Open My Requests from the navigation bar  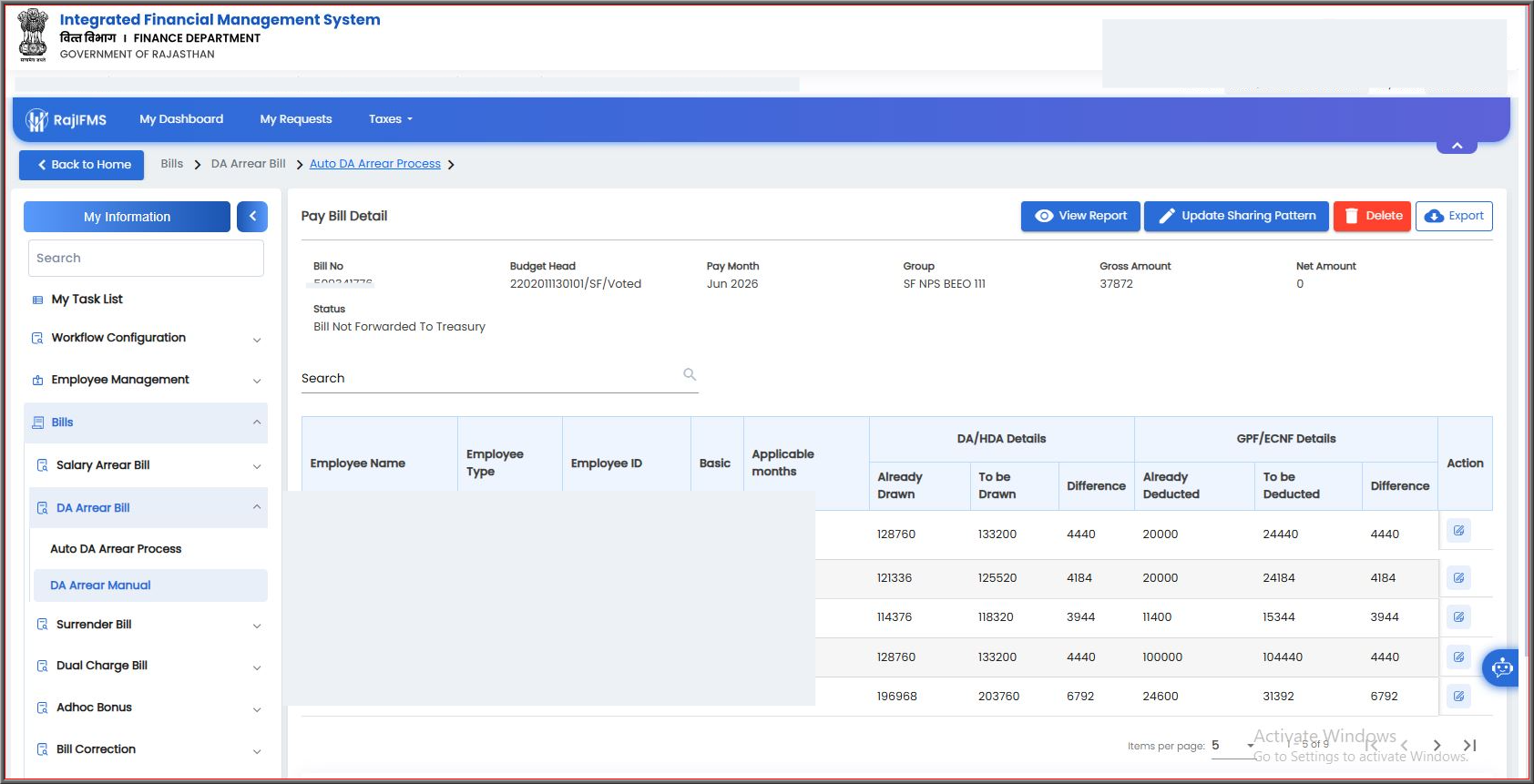296,119
